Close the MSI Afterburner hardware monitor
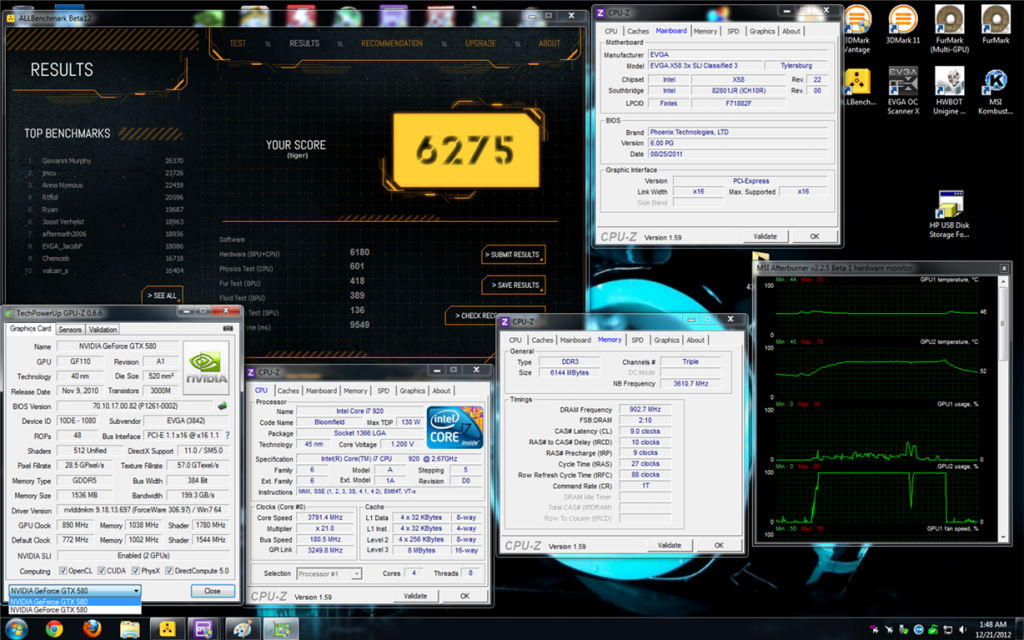1024x640 pixels. (1004, 268)
